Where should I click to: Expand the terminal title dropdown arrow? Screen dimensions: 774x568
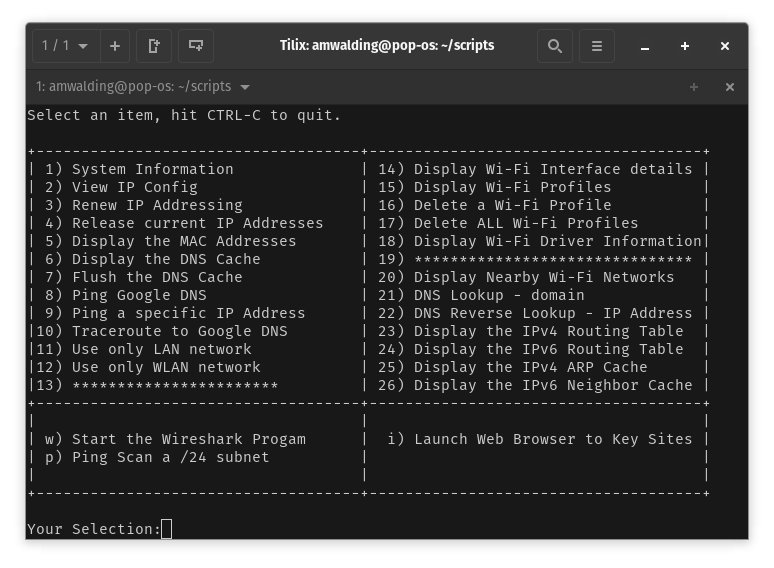click(x=245, y=87)
